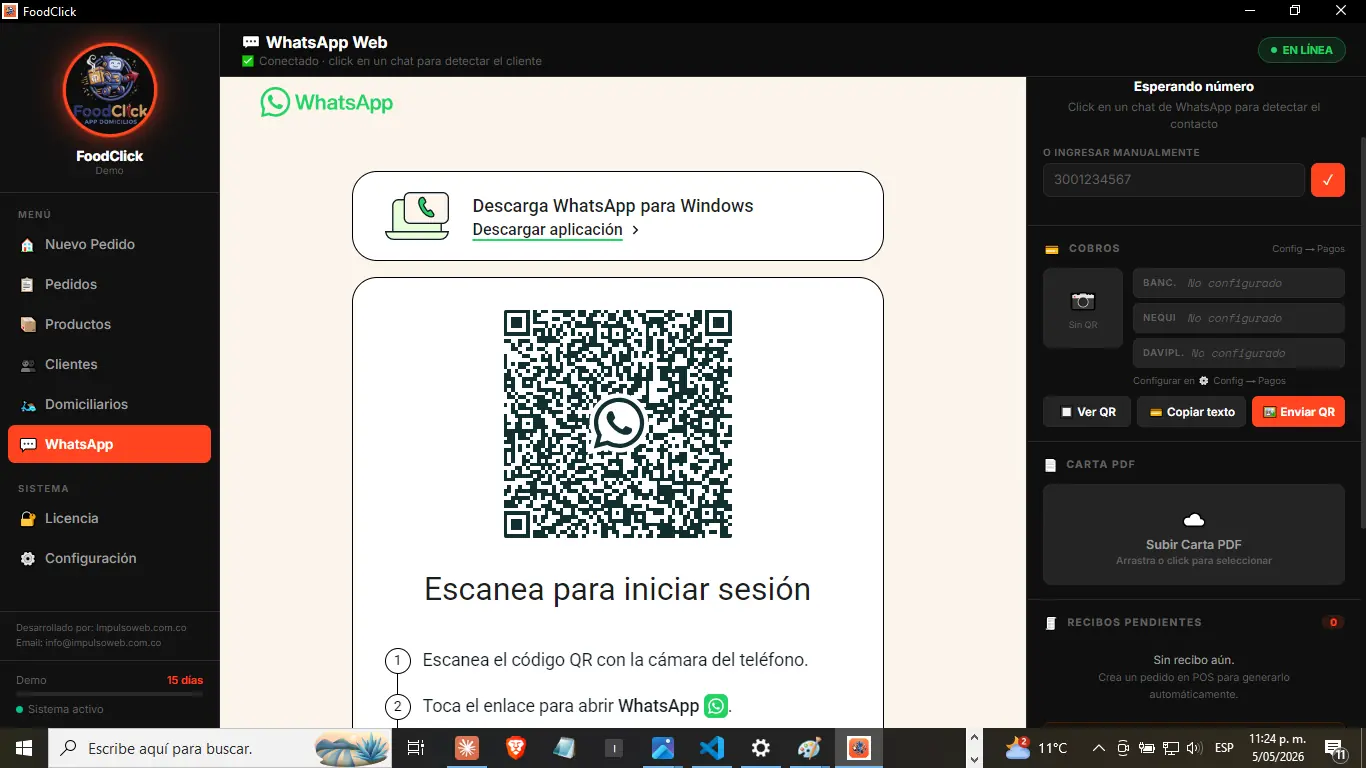Viewport: 1366px width, 768px height.
Task: Click the active FoodClick taskbar icon
Action: [859, 748]
